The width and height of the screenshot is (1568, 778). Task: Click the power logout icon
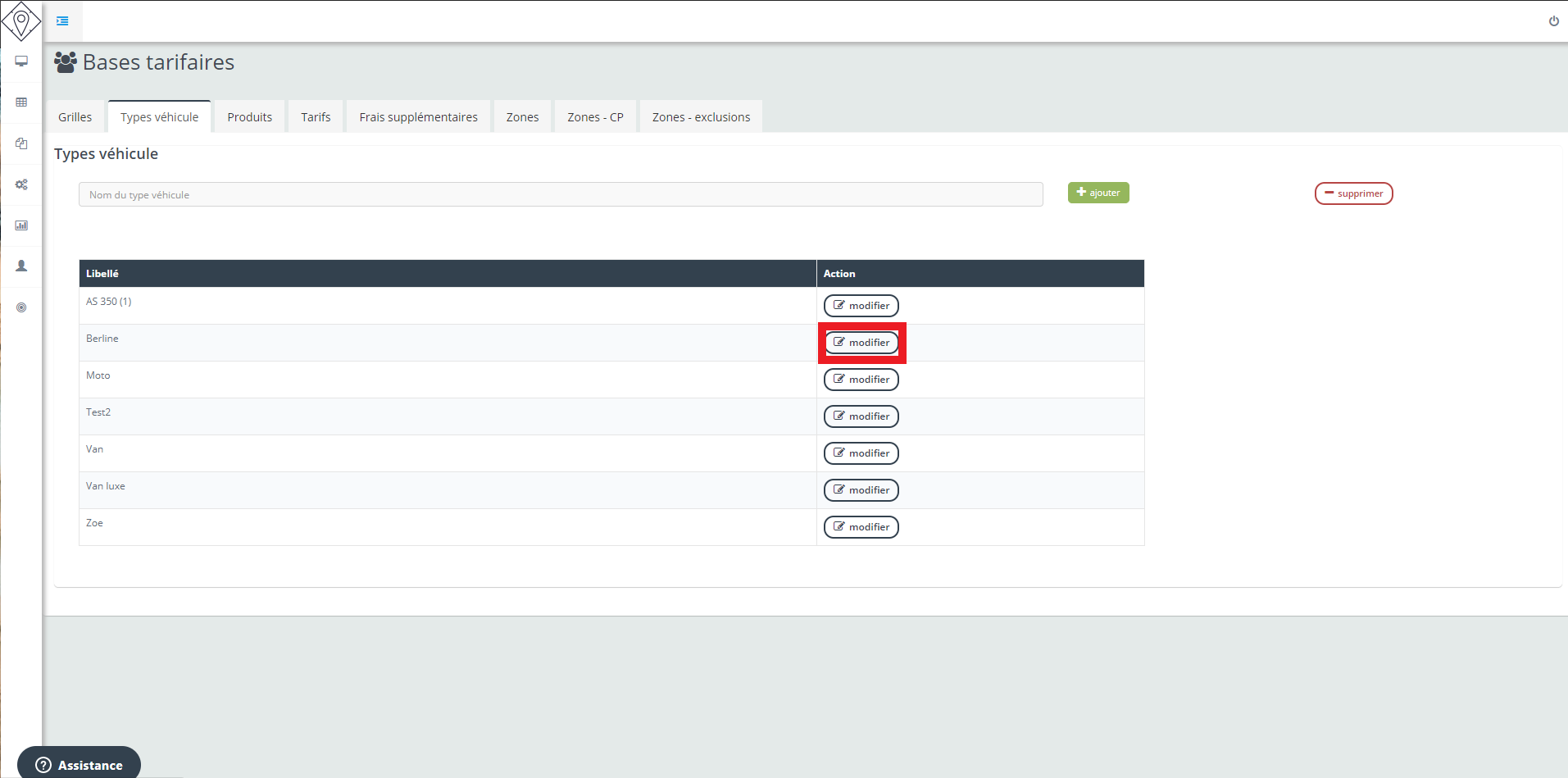1553,21
